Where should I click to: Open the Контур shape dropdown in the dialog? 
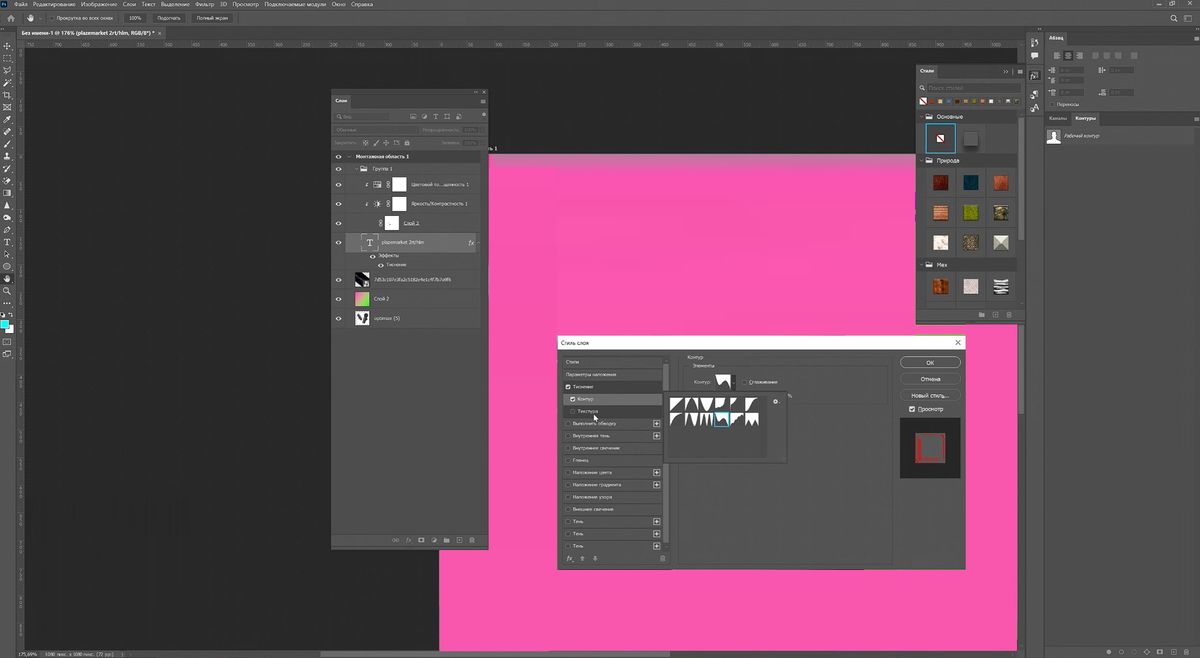pos(733,382)
